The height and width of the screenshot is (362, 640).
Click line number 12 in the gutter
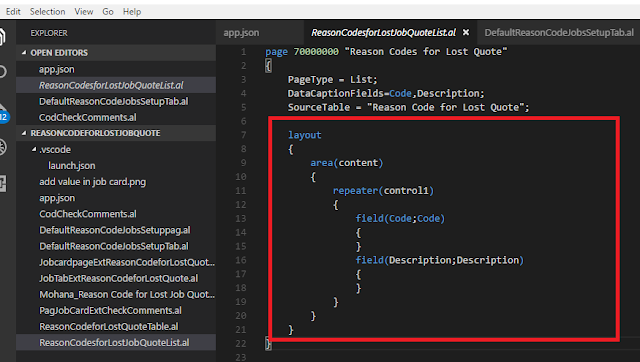tap(241, 204)
